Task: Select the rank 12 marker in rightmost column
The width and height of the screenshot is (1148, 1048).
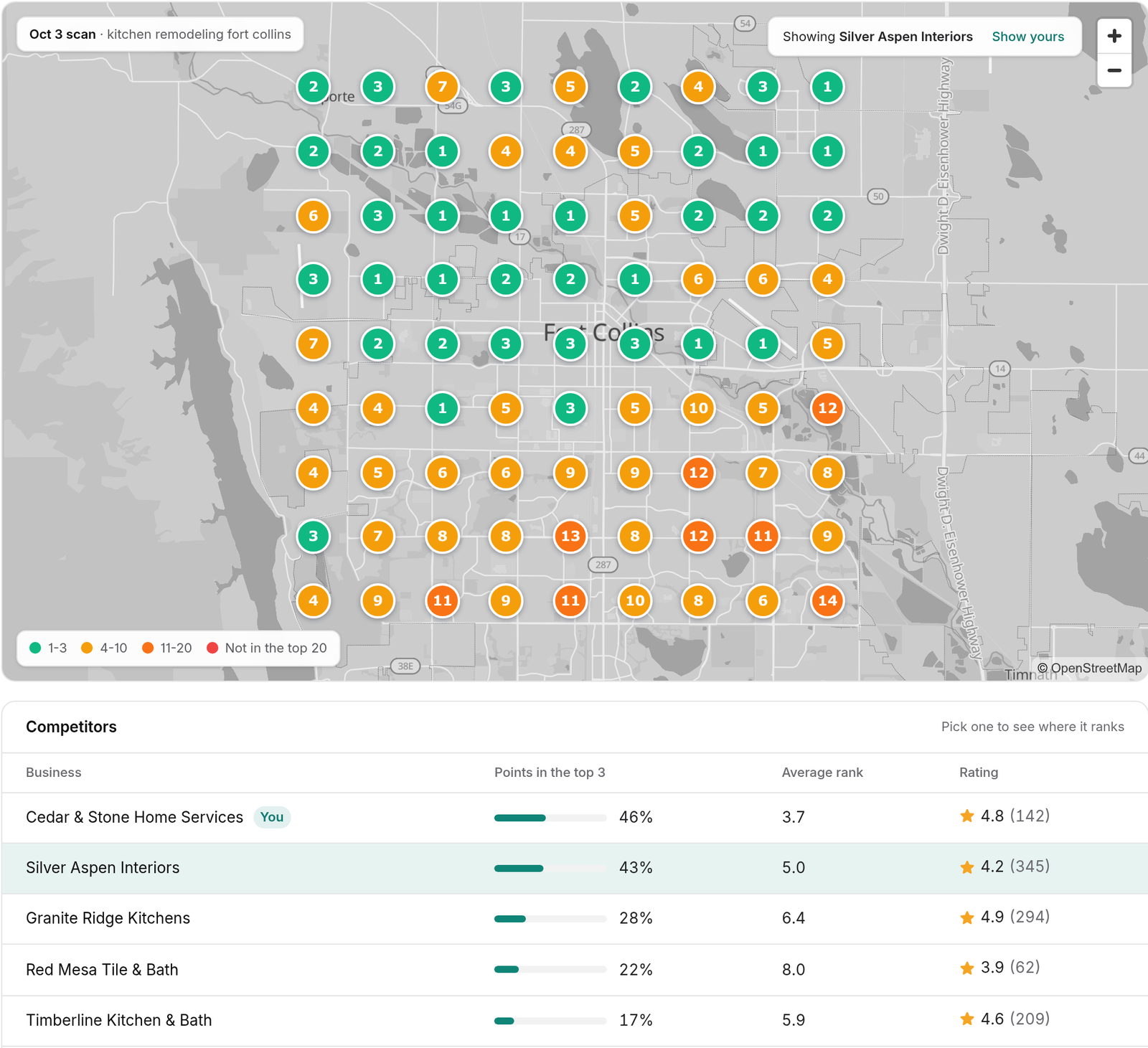Action: pos(827,408)
